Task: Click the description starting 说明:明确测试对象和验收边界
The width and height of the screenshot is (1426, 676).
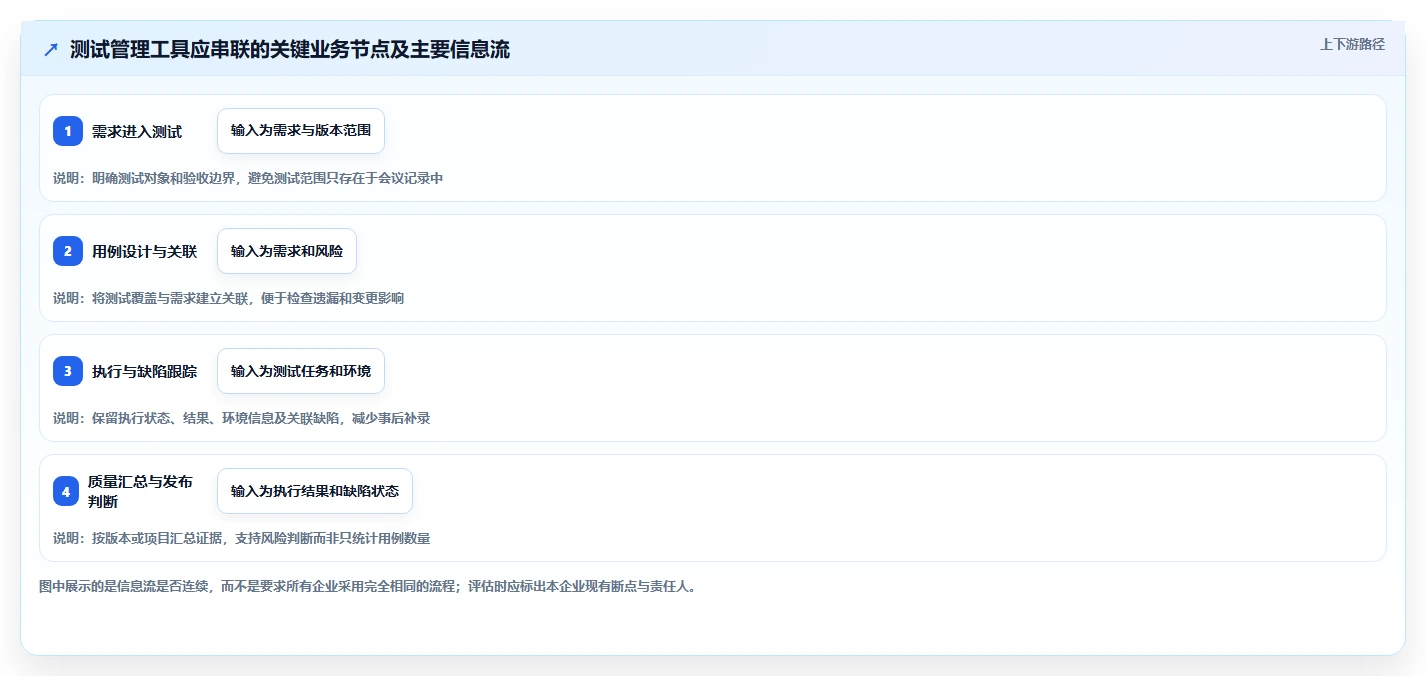Action: coord(248,178)
